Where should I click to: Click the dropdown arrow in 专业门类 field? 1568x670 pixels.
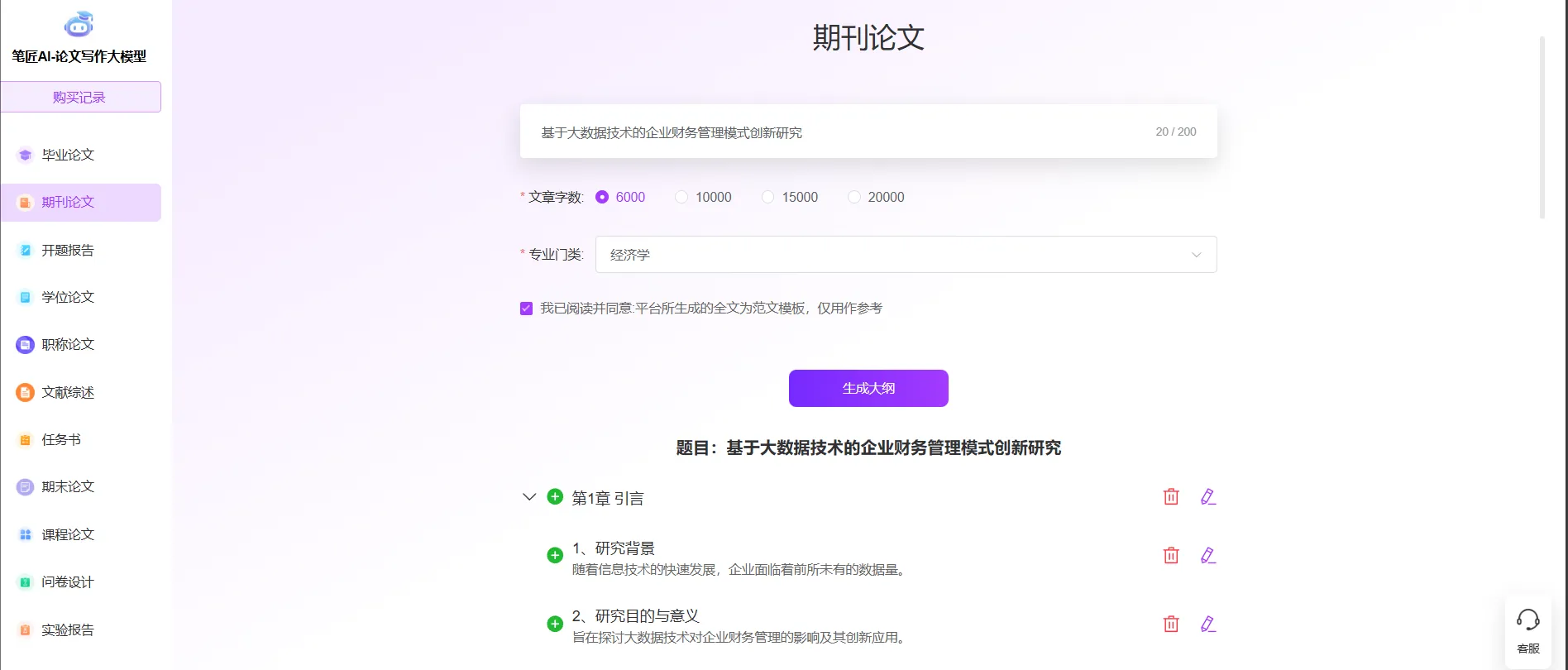pyautogui.click(x=1196, y=255)
